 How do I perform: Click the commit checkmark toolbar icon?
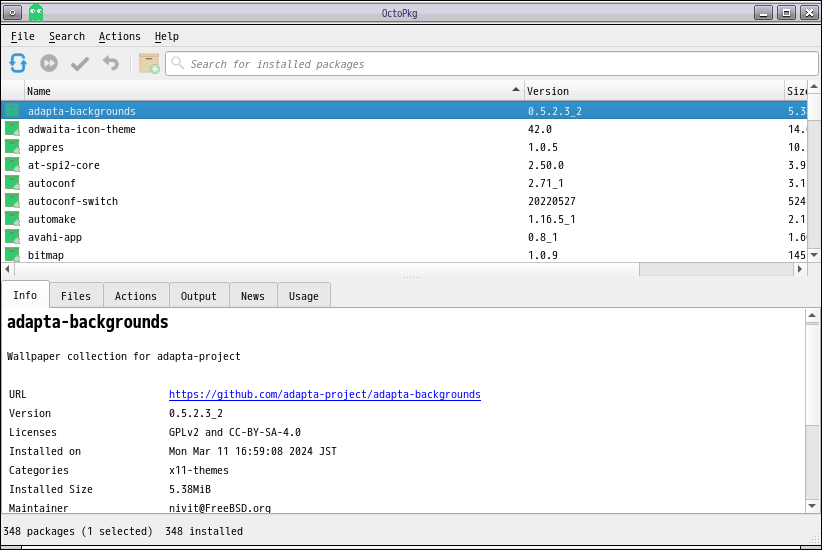point(80,64)
